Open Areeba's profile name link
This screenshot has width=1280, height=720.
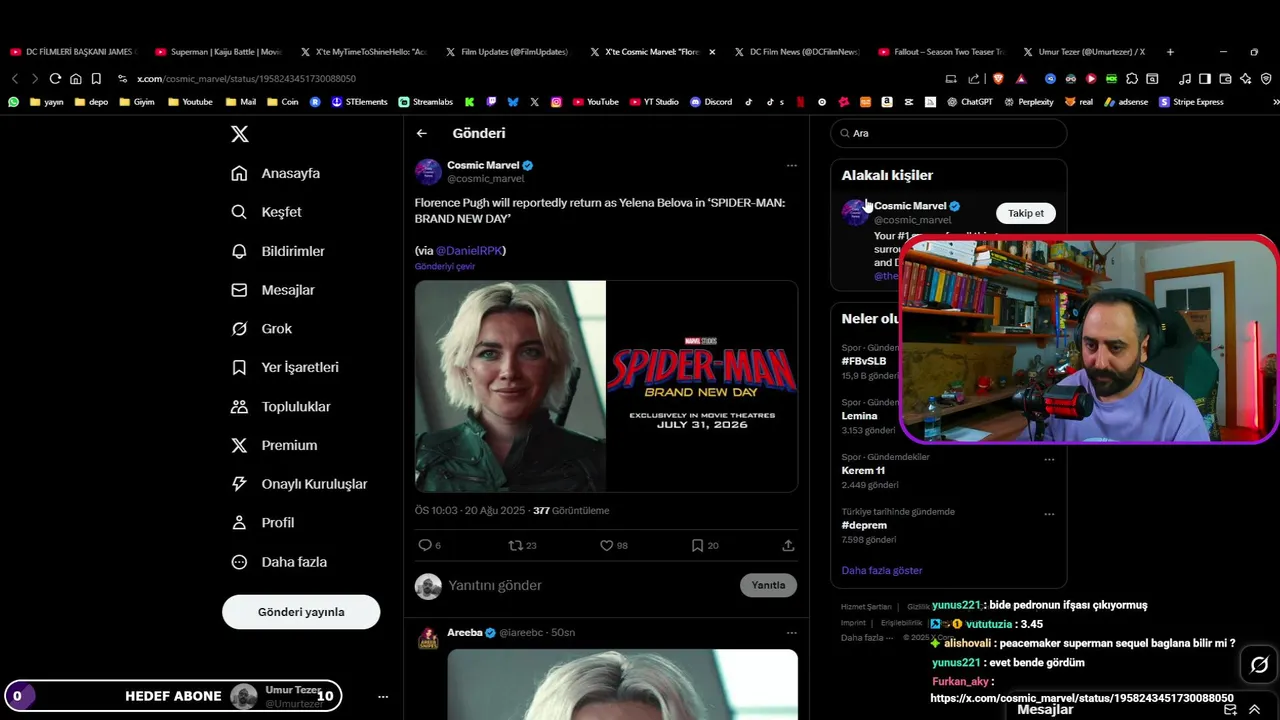click(x=465, y=633)
